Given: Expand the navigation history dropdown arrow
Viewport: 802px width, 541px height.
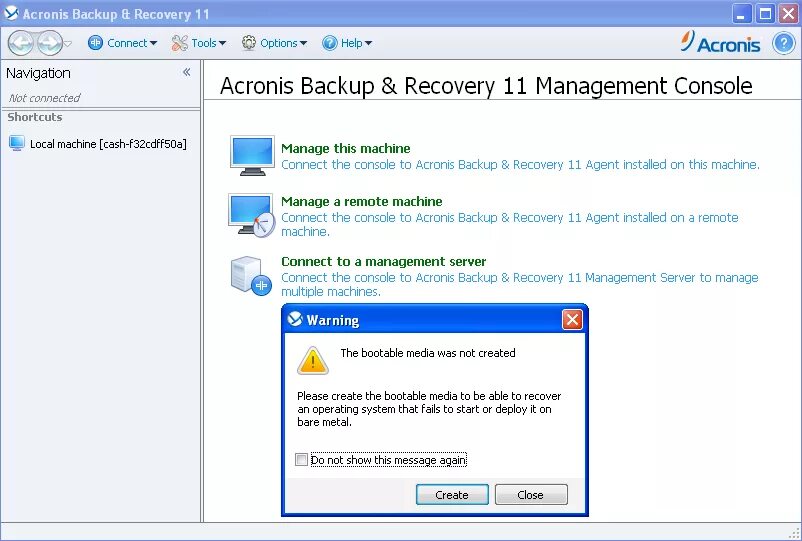Looking at the screenshot, I should [x=68, y=43].
